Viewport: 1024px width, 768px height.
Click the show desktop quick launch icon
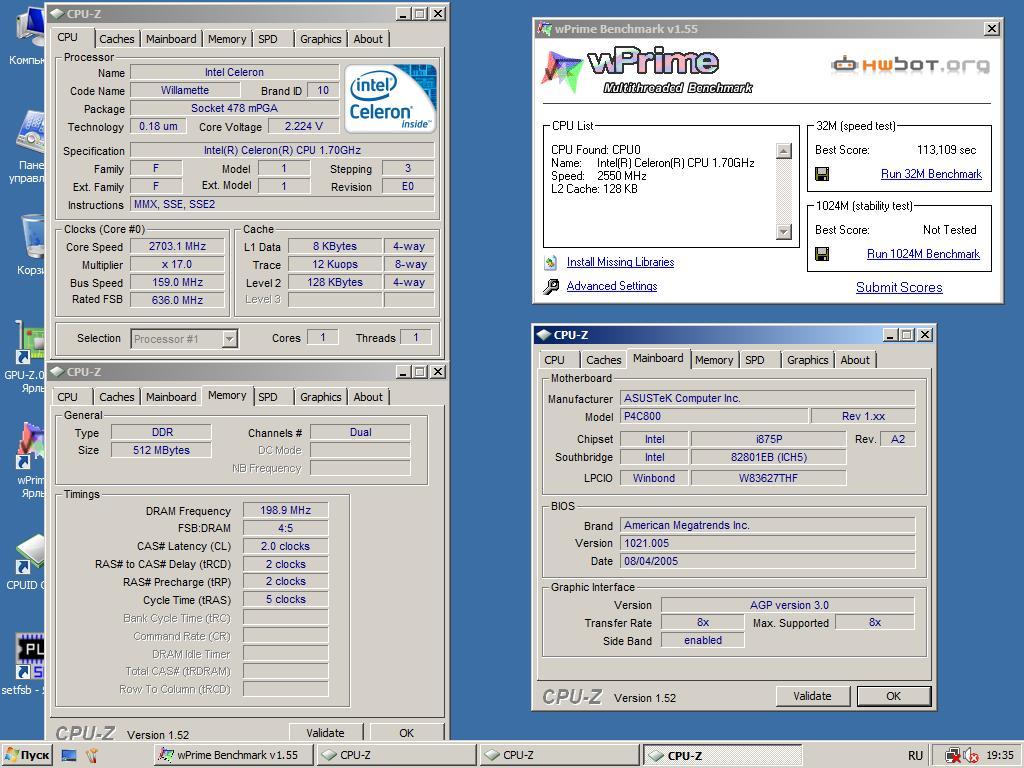pyautogui.click(x=69, y=756)
